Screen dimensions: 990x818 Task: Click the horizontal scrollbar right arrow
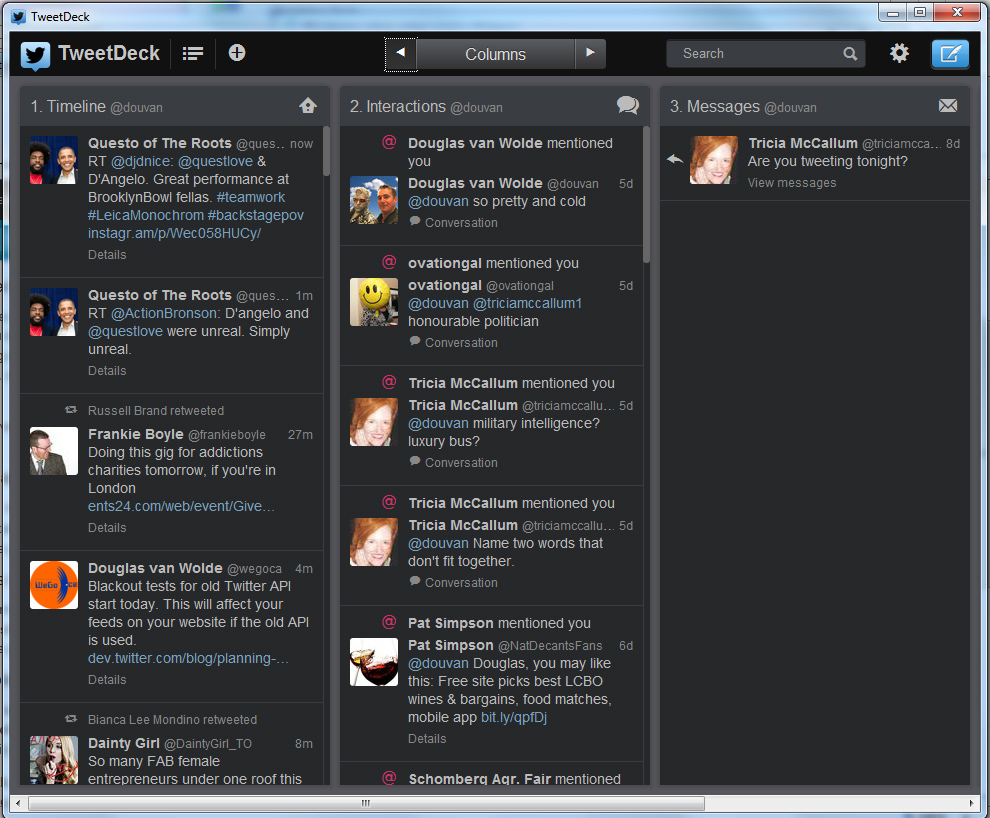tap(971, 803)
